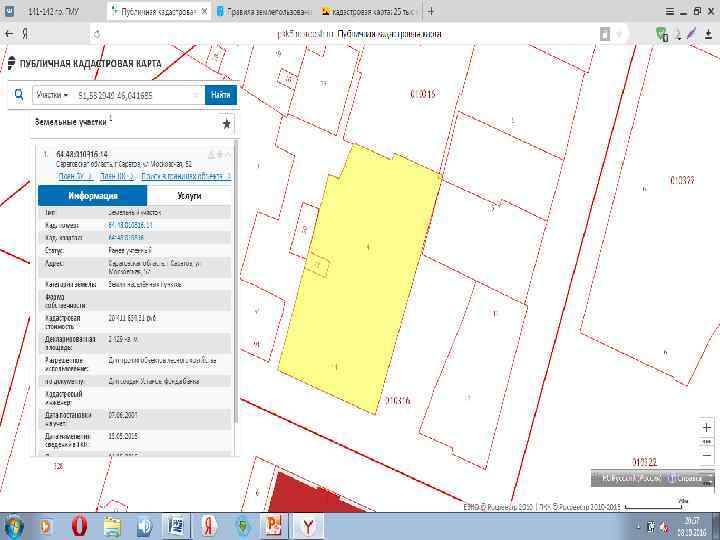The height and width of the screenshot is (540, 720).
Task: Open the browser hamburger menu
Action: pos(670,11)
